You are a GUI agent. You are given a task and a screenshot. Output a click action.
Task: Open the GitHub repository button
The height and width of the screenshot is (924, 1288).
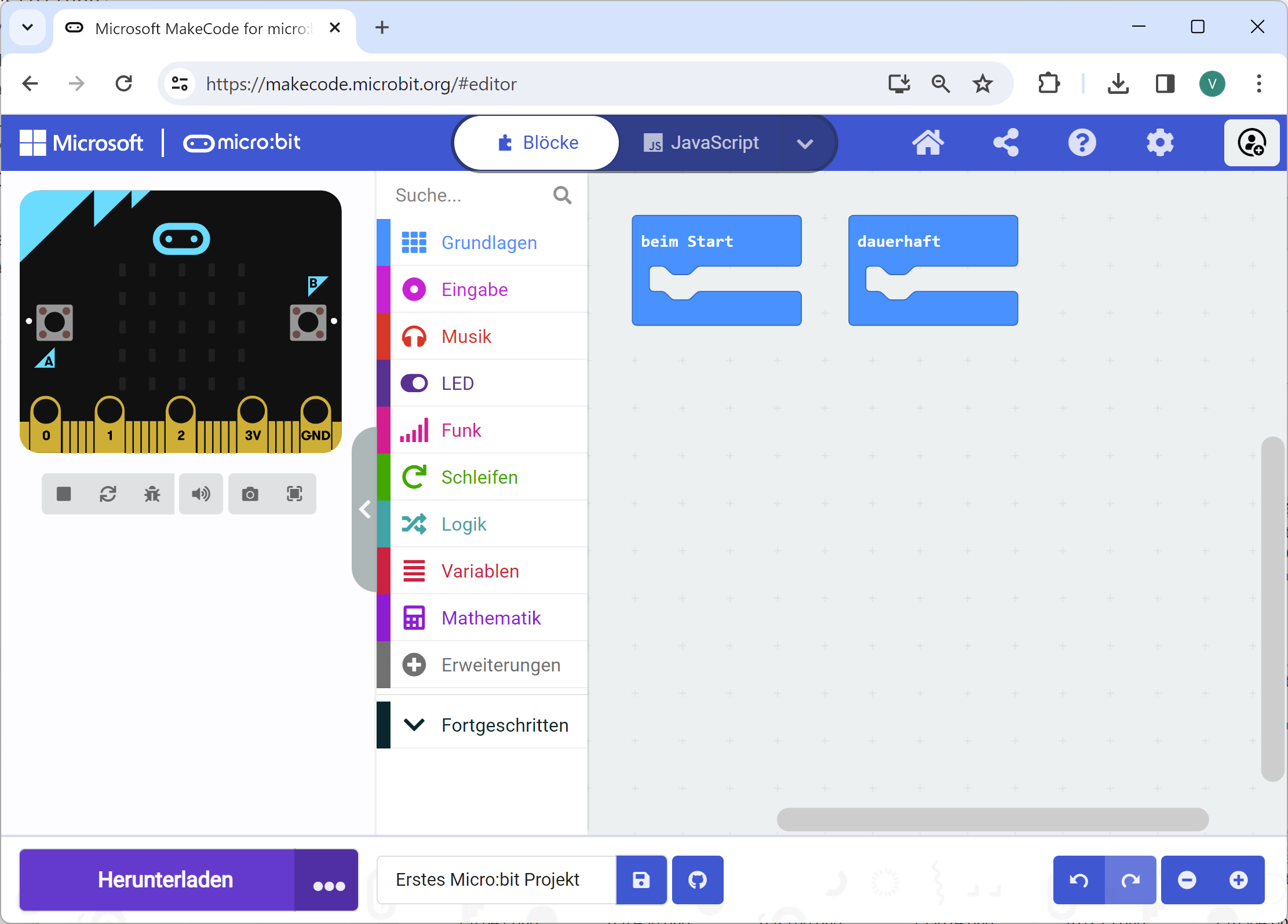[x=698, y=880]
